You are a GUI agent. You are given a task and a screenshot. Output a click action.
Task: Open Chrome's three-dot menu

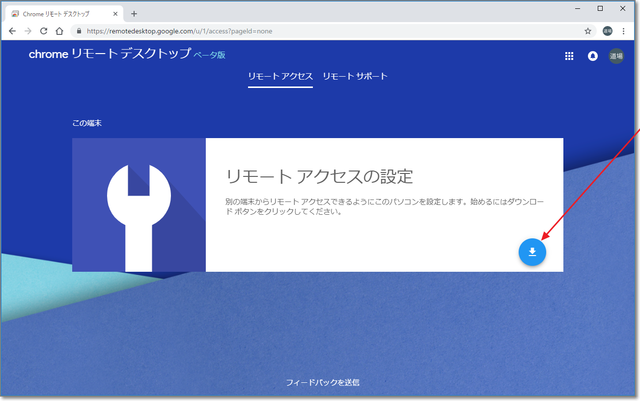coord(623,31)
